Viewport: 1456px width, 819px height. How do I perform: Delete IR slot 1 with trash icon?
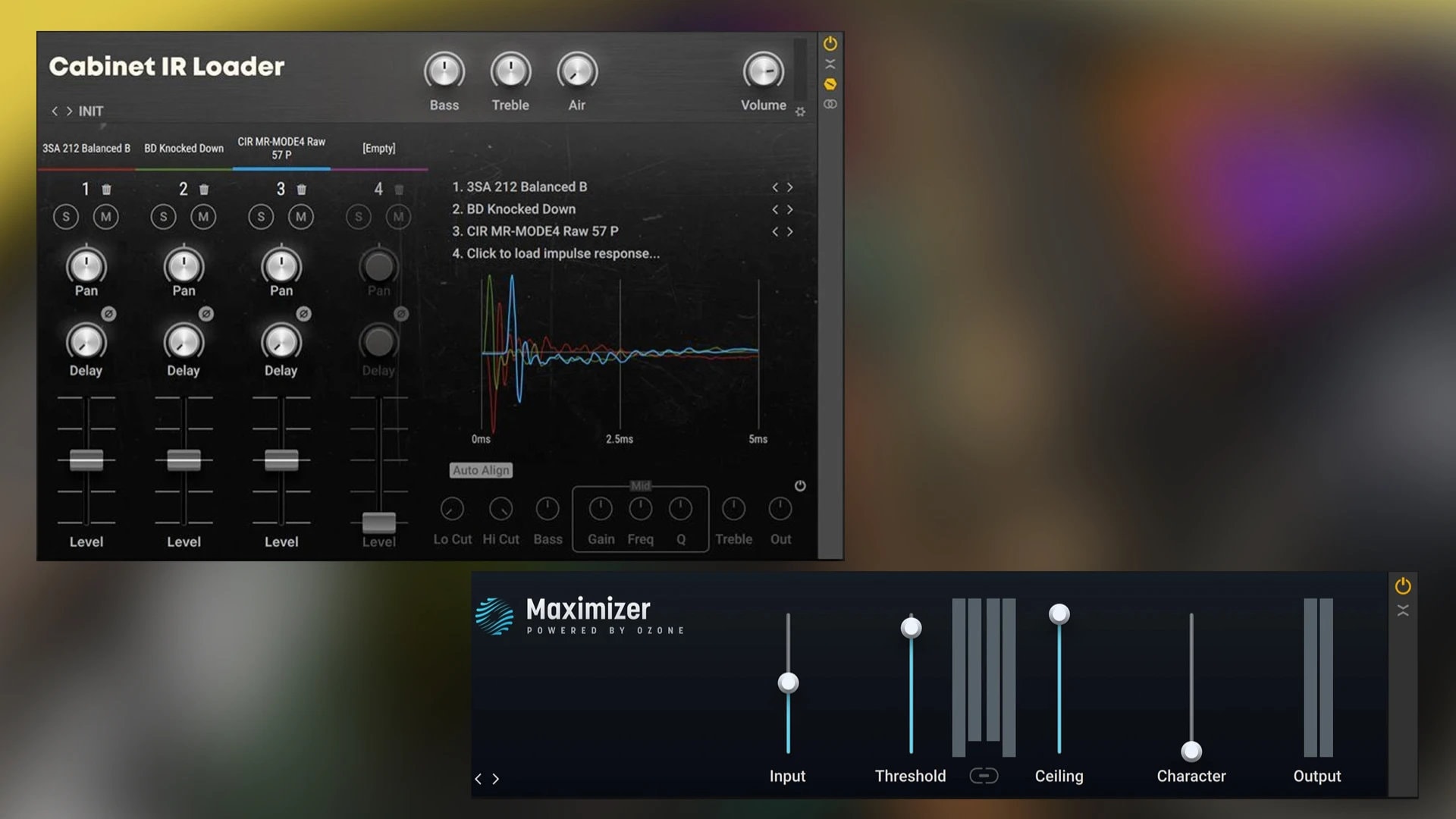(106, 190)
